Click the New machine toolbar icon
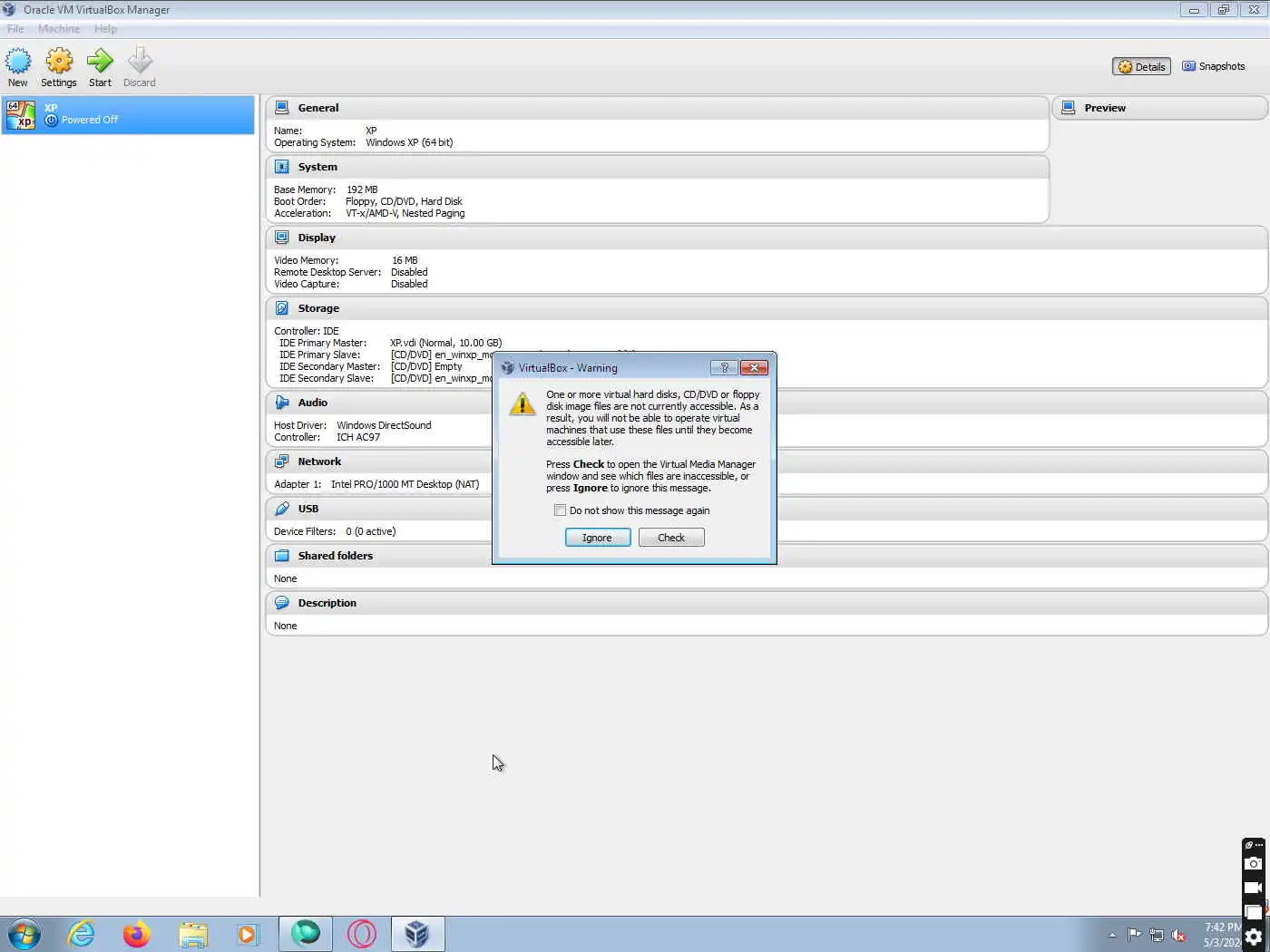The height and width of the screenshot is (952, 1270). point(18,62)
